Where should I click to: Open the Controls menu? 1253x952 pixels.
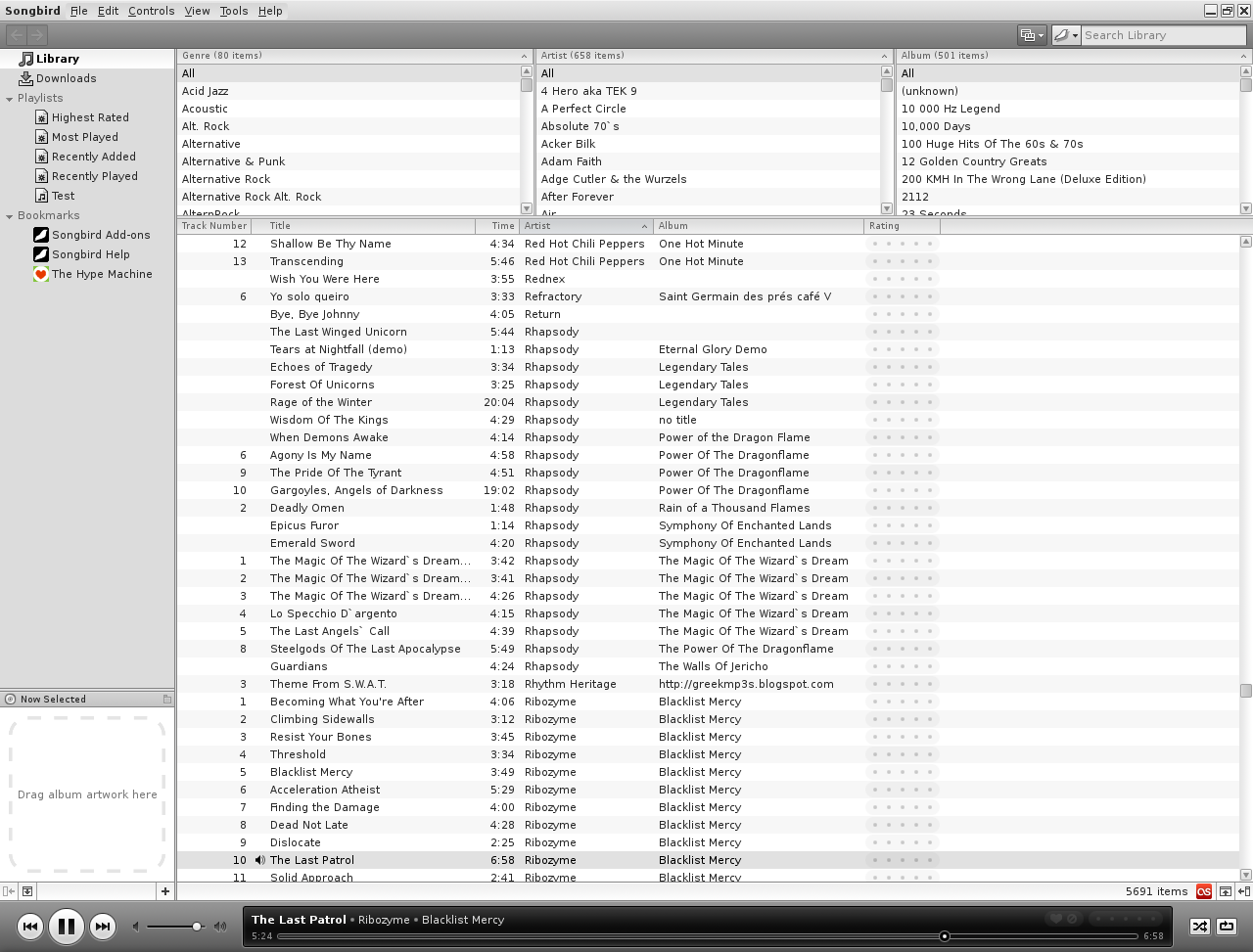pos(151,11)
